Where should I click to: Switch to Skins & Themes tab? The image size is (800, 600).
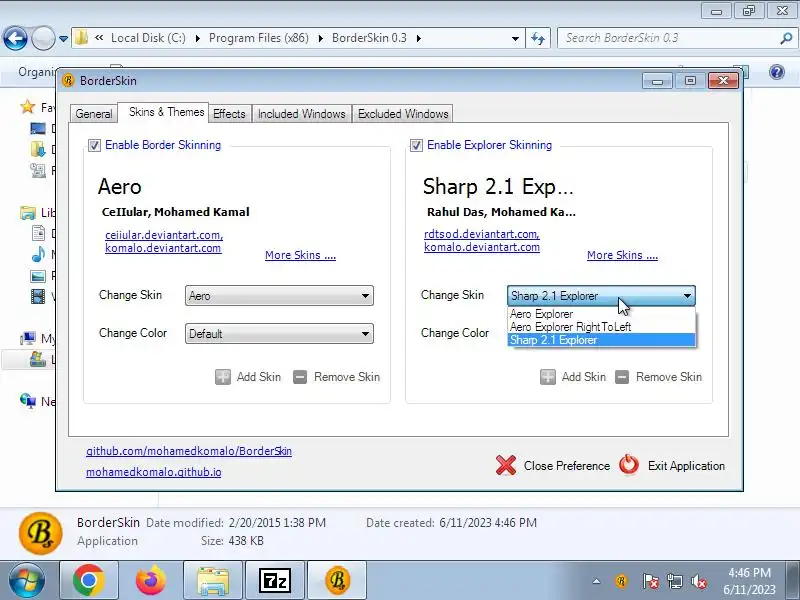click(x=163, y=112)
